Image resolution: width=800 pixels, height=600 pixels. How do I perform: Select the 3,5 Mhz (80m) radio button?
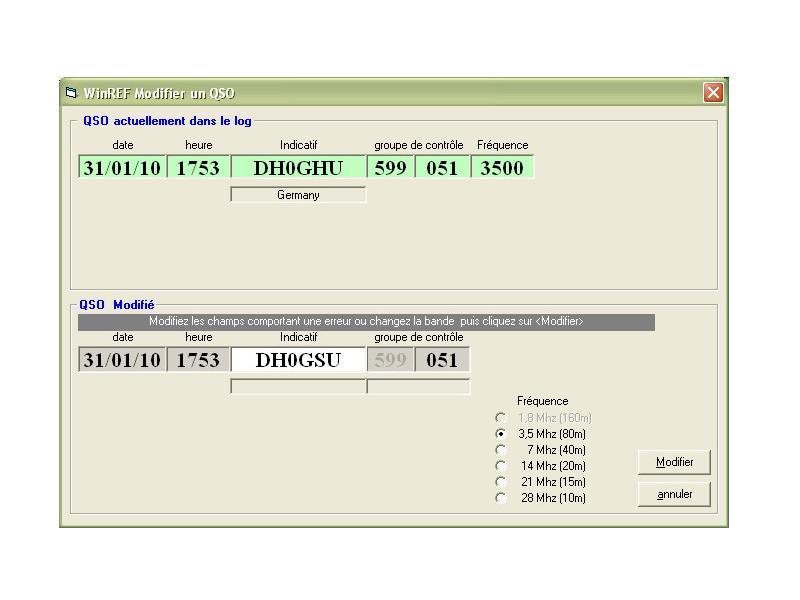click(501, 434)
